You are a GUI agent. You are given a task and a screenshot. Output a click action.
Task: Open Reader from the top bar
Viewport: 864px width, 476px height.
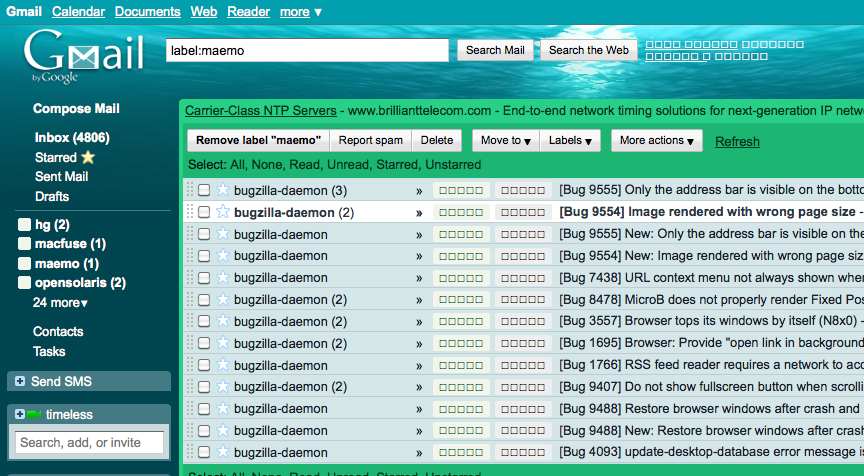point(249,12)
